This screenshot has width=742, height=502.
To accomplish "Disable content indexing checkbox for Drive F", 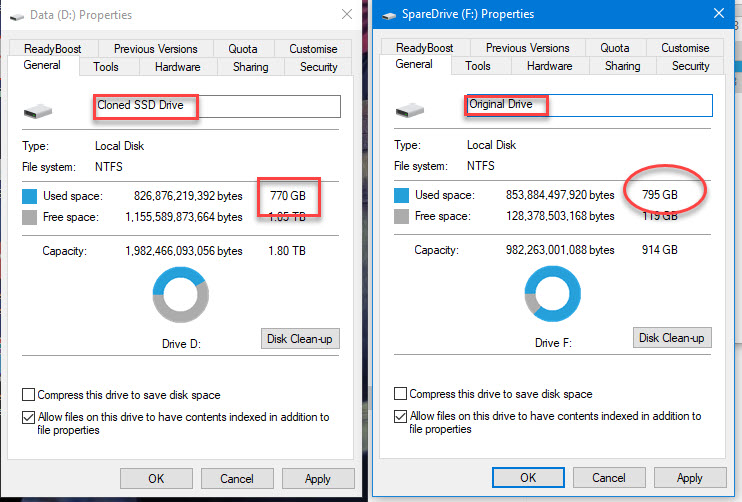I will click(400, 416).
